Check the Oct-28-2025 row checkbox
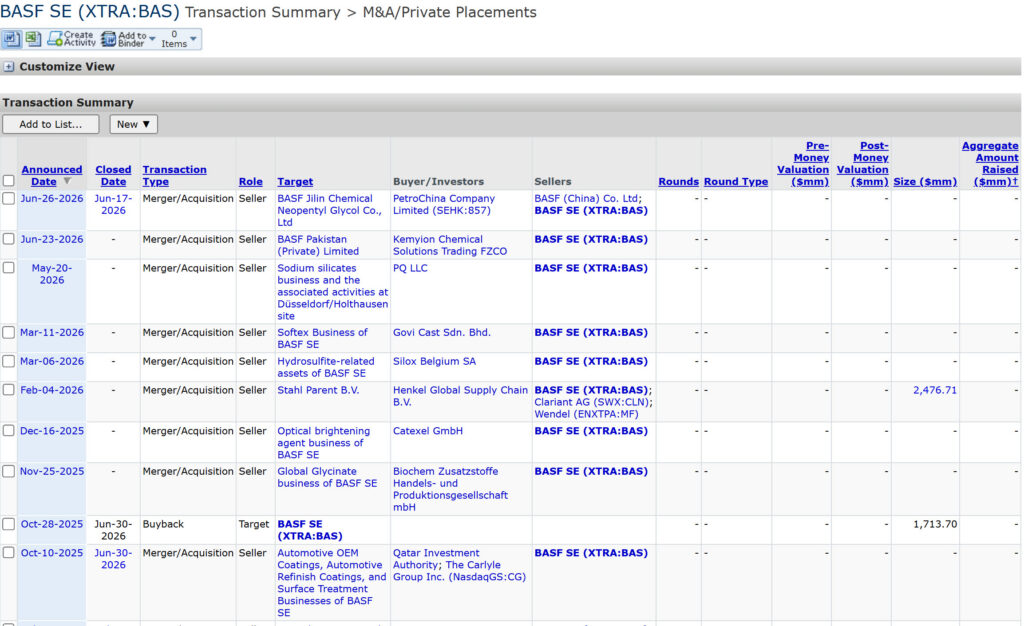This screenshot has height=626, width=1024. click(8, 524)
